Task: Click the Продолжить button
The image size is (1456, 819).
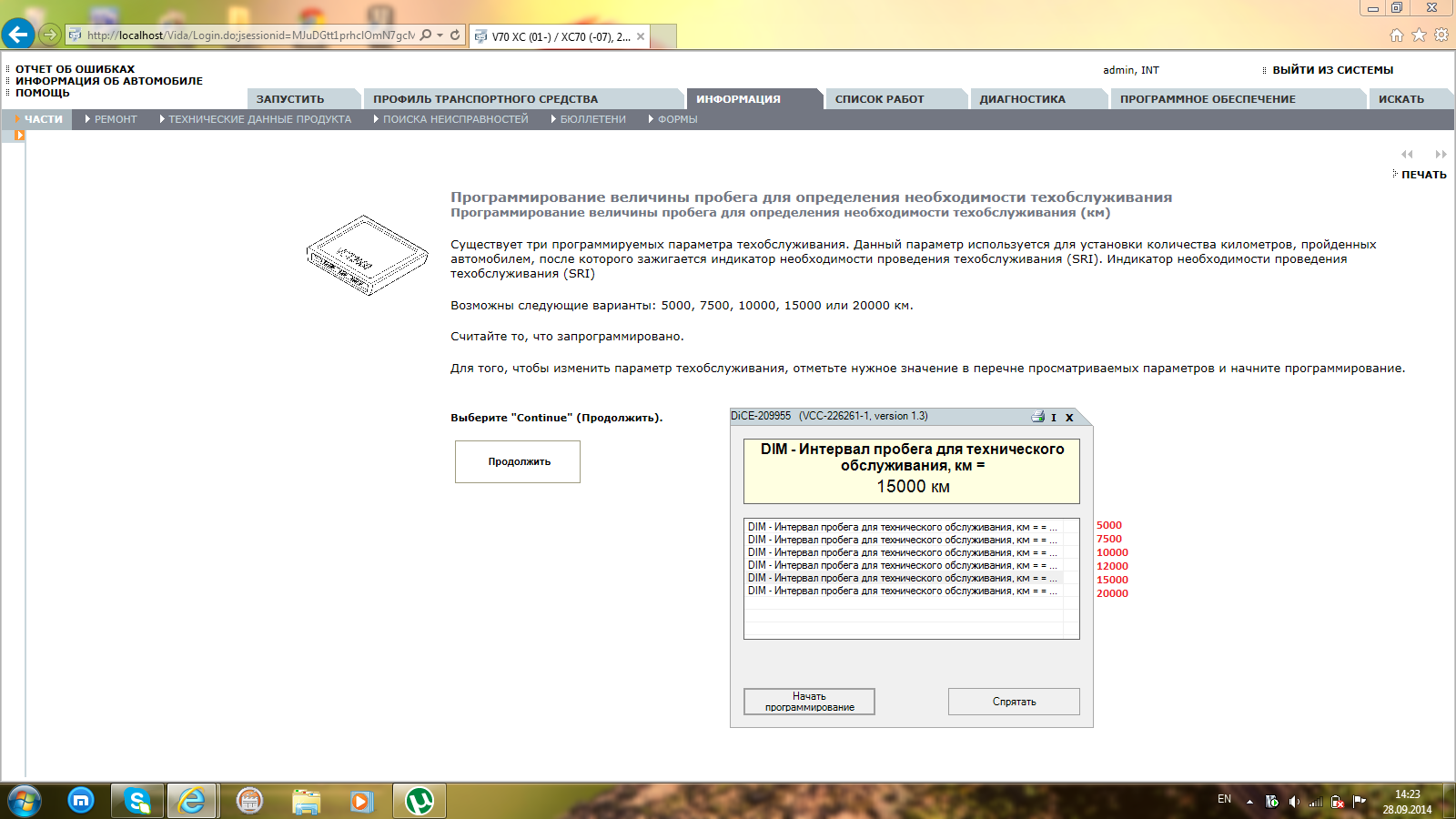Action: (x=518, y=461)
